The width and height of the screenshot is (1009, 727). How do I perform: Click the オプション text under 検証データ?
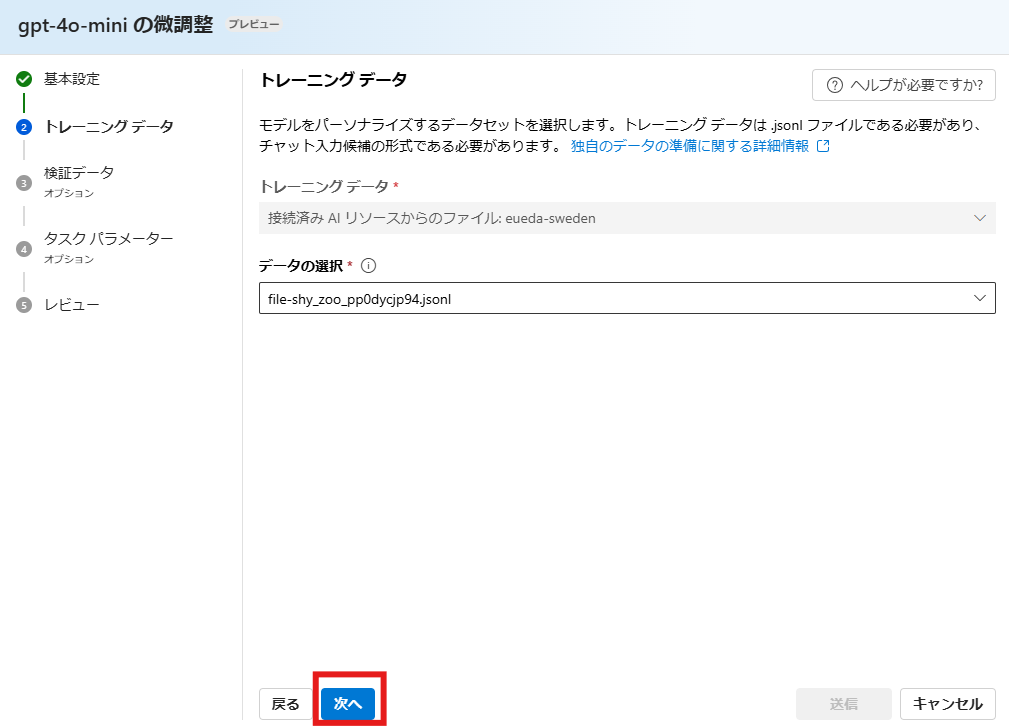pos(69,193)
